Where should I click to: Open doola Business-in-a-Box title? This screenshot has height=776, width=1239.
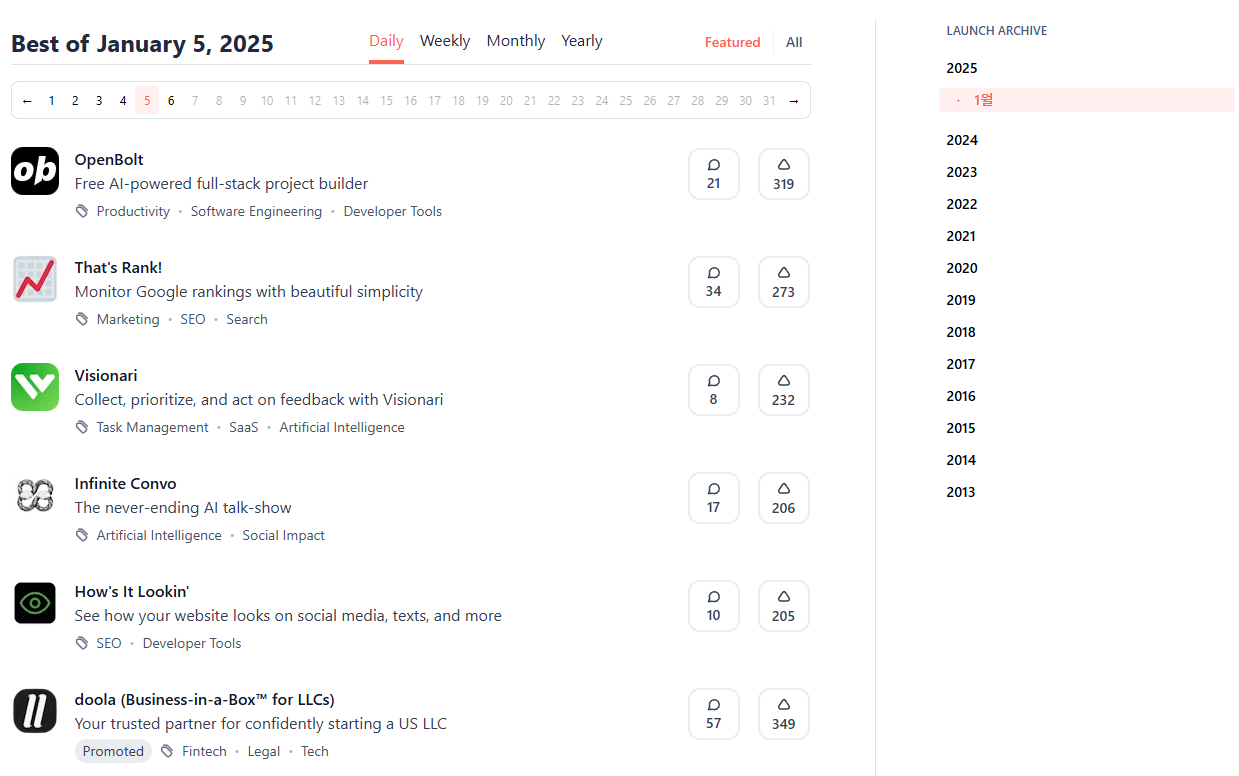(x=205, y=699)
